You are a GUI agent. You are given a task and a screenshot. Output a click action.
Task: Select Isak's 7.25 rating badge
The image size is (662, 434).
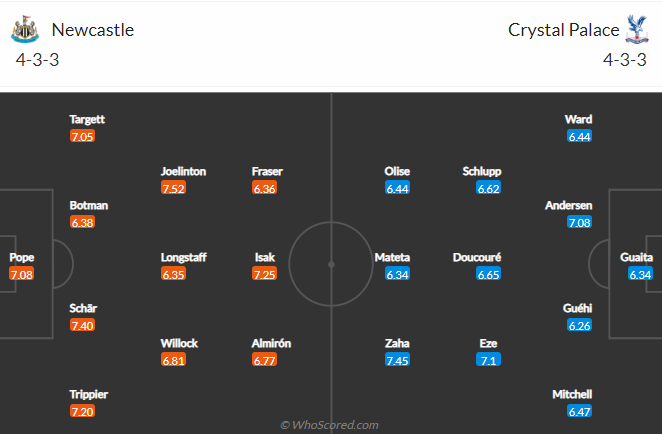[264, 274]
